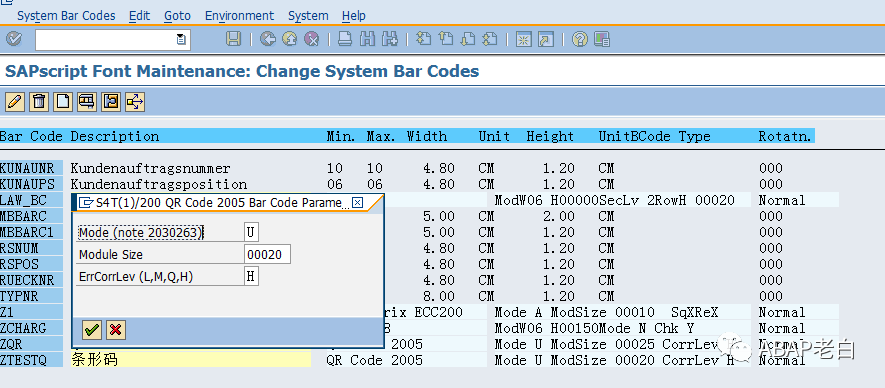Click the red Cancel icon in toolbar

(x=312, y=39)
